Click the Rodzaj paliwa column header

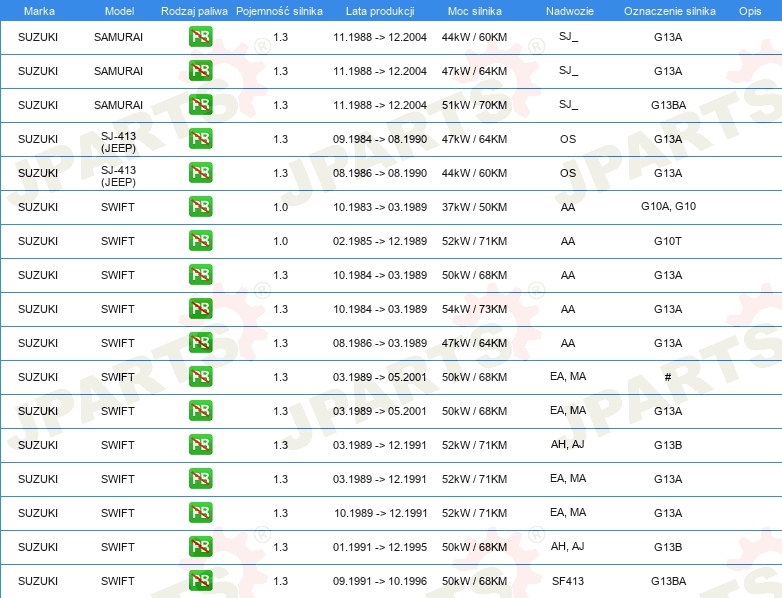coord(194,11)
